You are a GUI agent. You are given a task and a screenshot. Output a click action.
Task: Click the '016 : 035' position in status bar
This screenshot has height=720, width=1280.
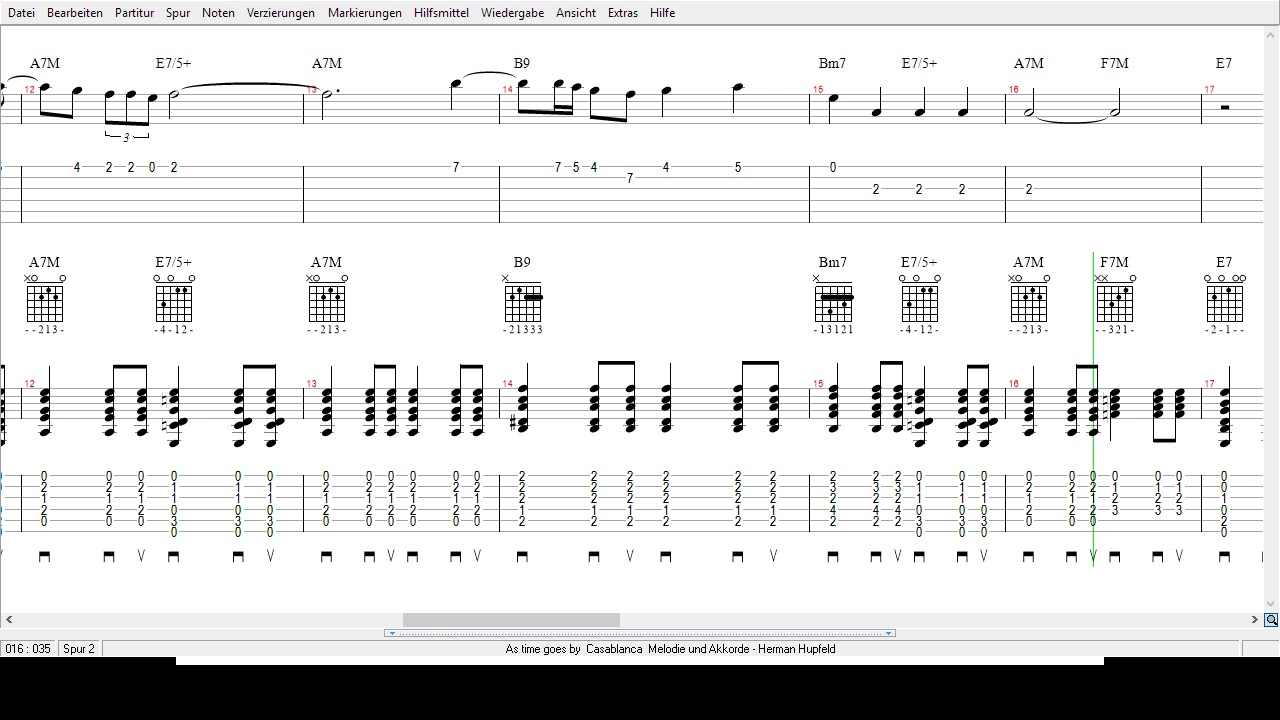click(28, 649)
